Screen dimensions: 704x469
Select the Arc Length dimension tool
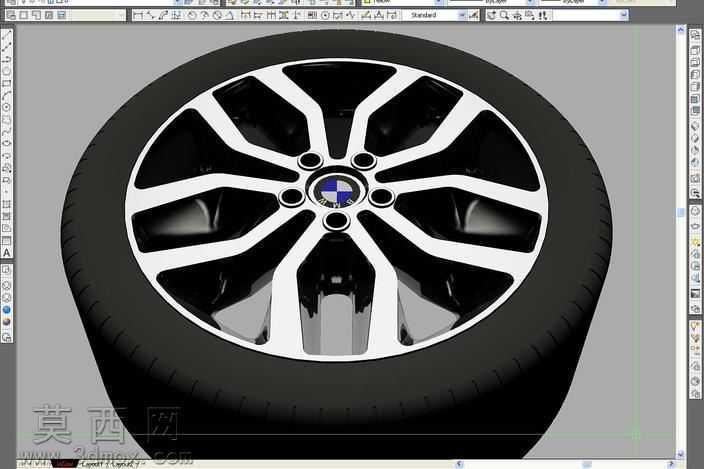pos(163,16)
